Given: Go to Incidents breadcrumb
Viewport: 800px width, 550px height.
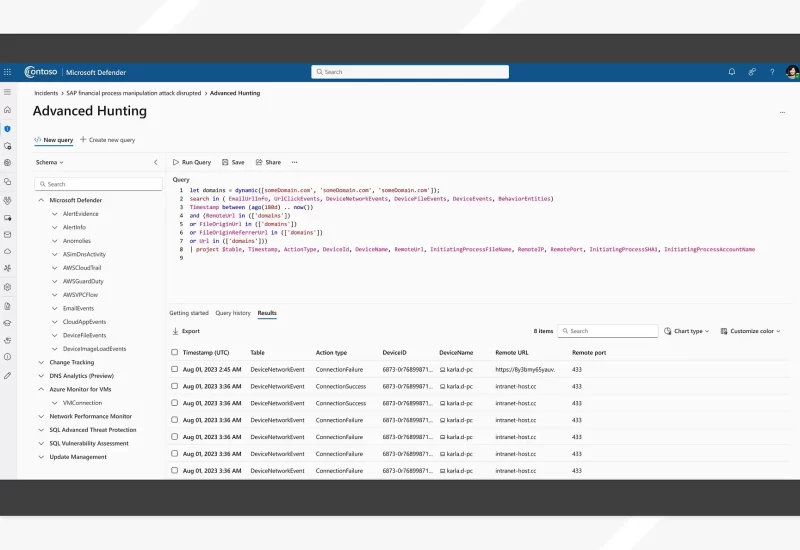Looking at the screenshot, I should (x=46, y=93).
